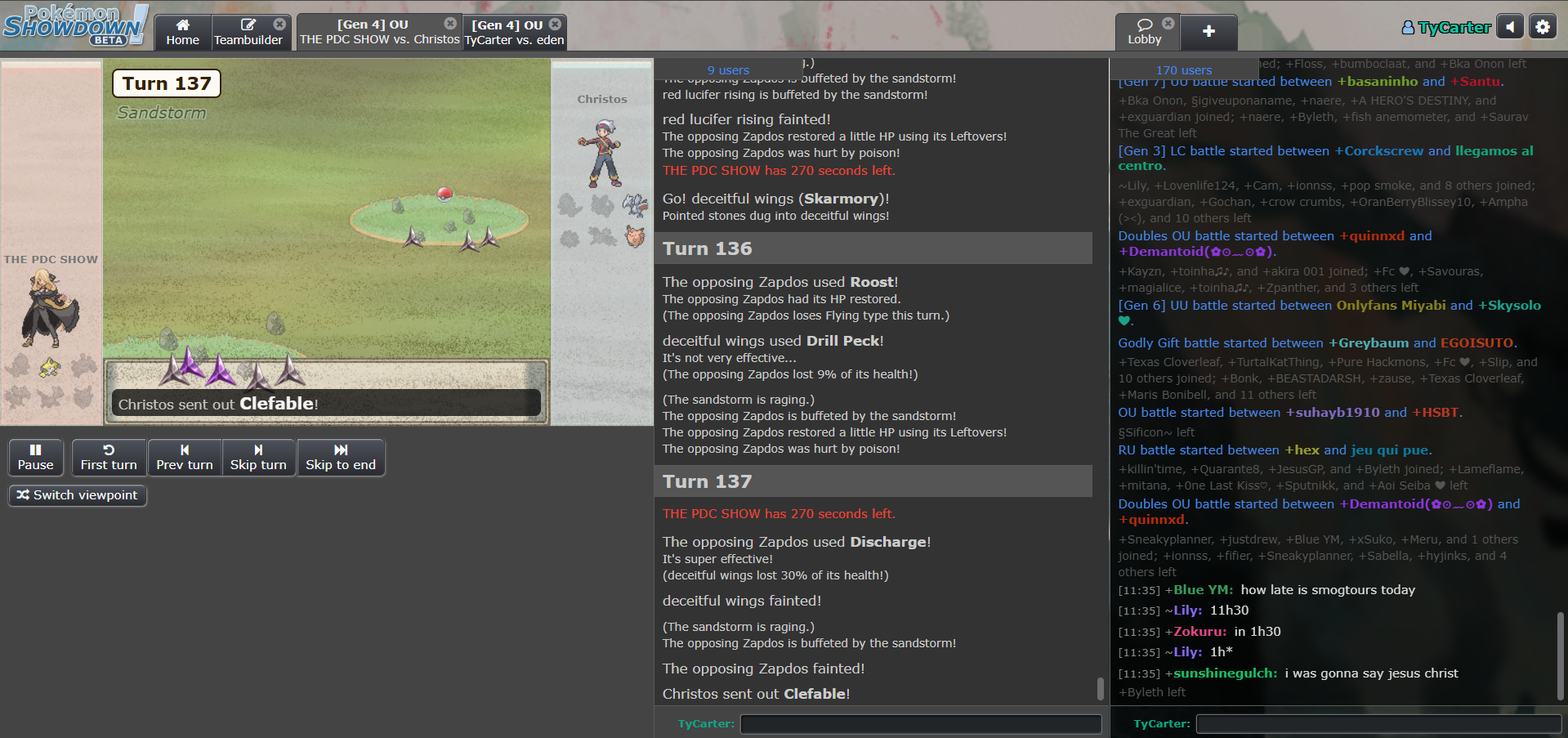Focus the Lobby chat message input
The width and height of the screenshot is (1568, 738).
tap(1379, 724)
